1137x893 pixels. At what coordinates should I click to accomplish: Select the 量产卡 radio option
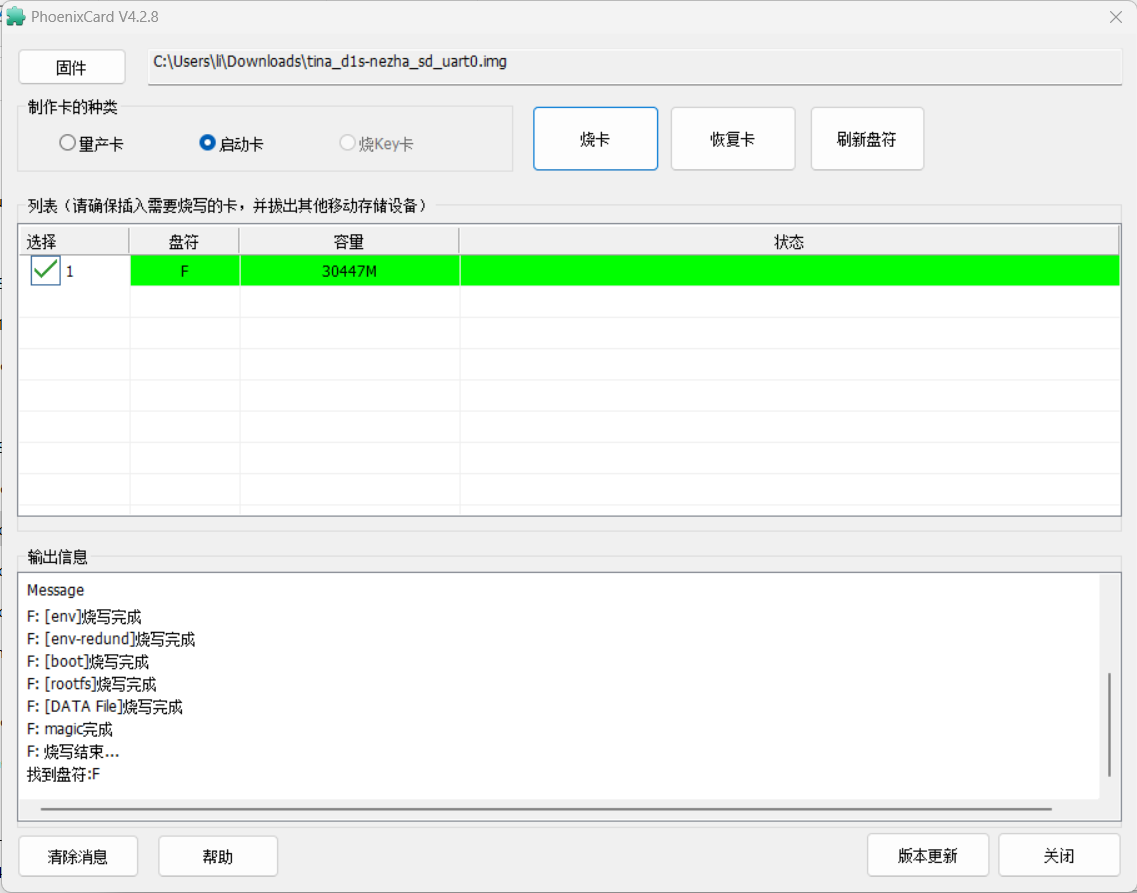coord(68,143)
